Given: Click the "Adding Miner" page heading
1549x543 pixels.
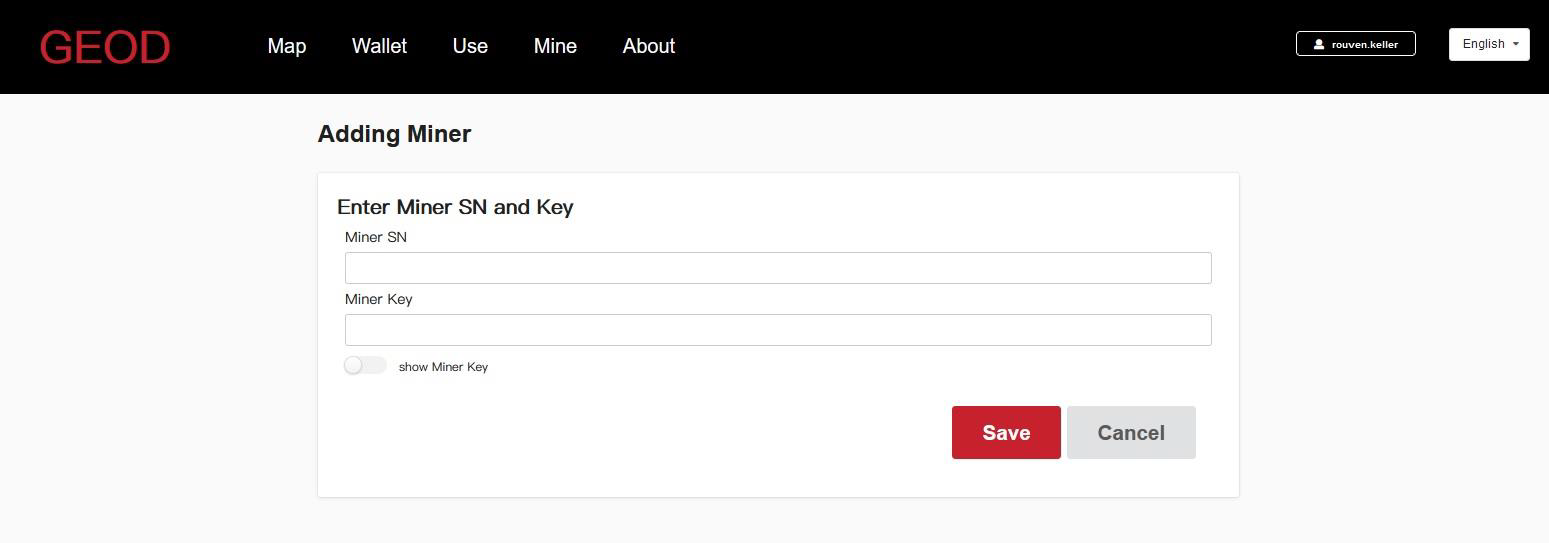Looking at the screenshot, I should (394, 134).
